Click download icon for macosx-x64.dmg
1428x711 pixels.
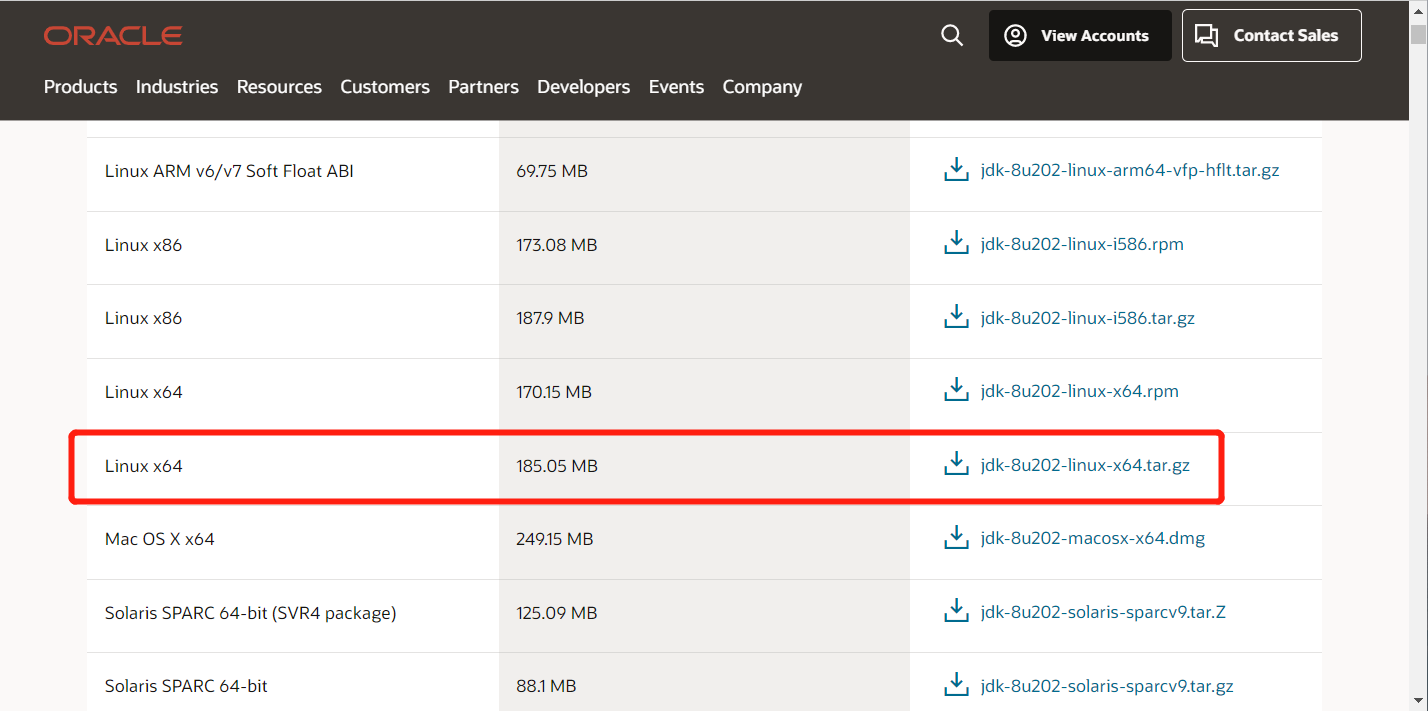click(957, 538)
